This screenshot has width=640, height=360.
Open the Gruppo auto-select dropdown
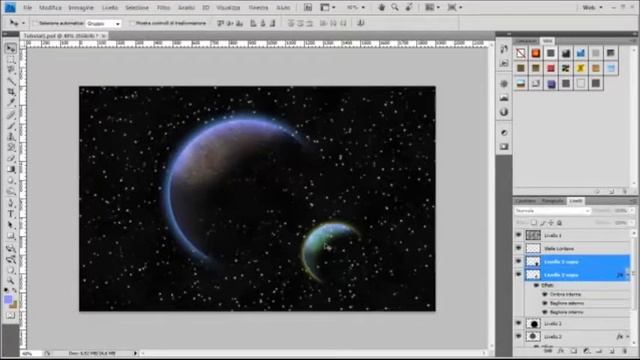tap(104, 24)
